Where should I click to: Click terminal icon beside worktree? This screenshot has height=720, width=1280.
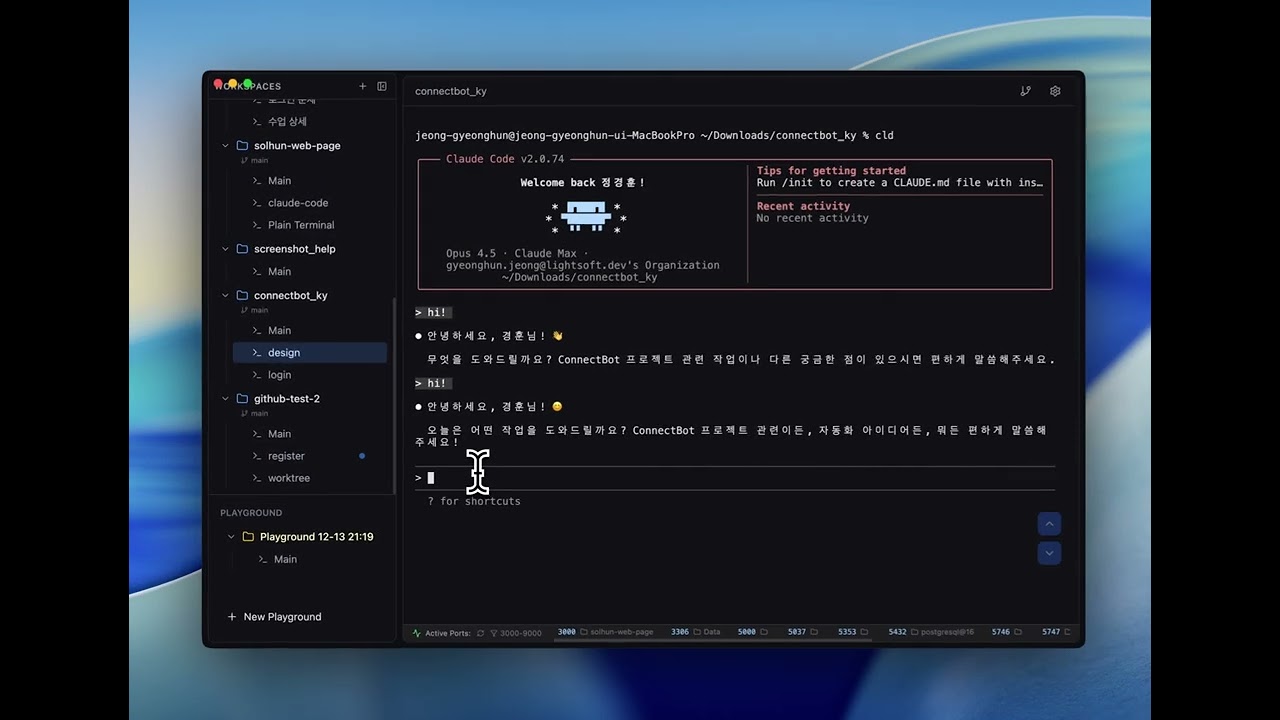[257, 478]
